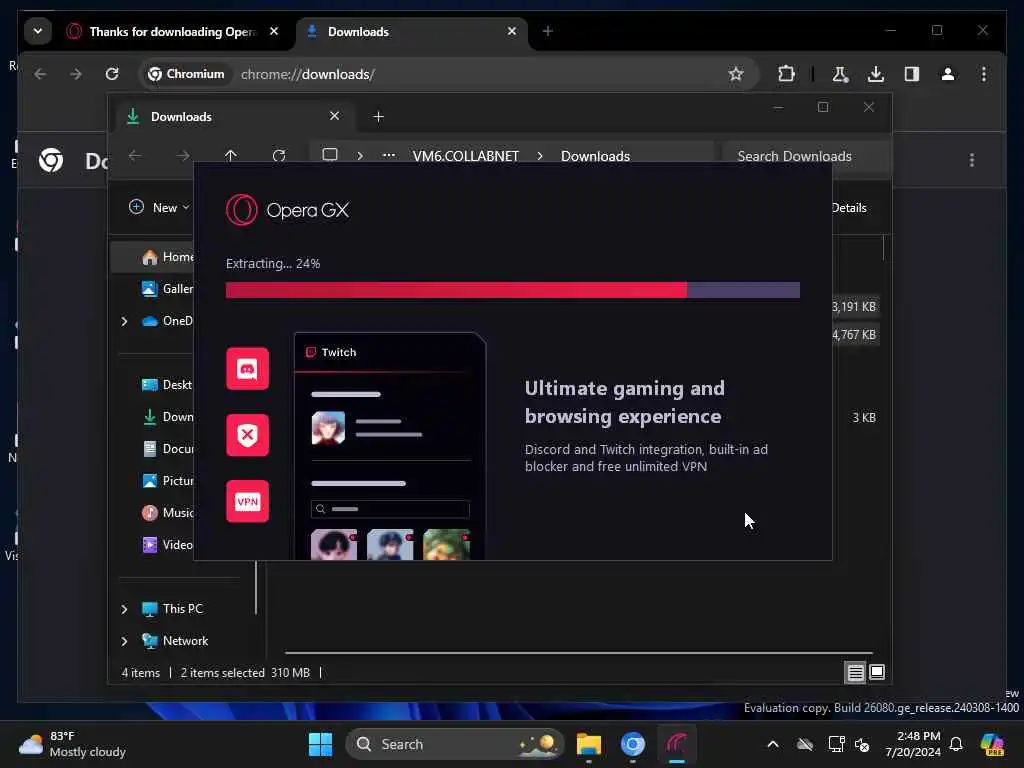Open Chrome Labs flask icon
This screenshot has width=1024, height=768.
840,74
